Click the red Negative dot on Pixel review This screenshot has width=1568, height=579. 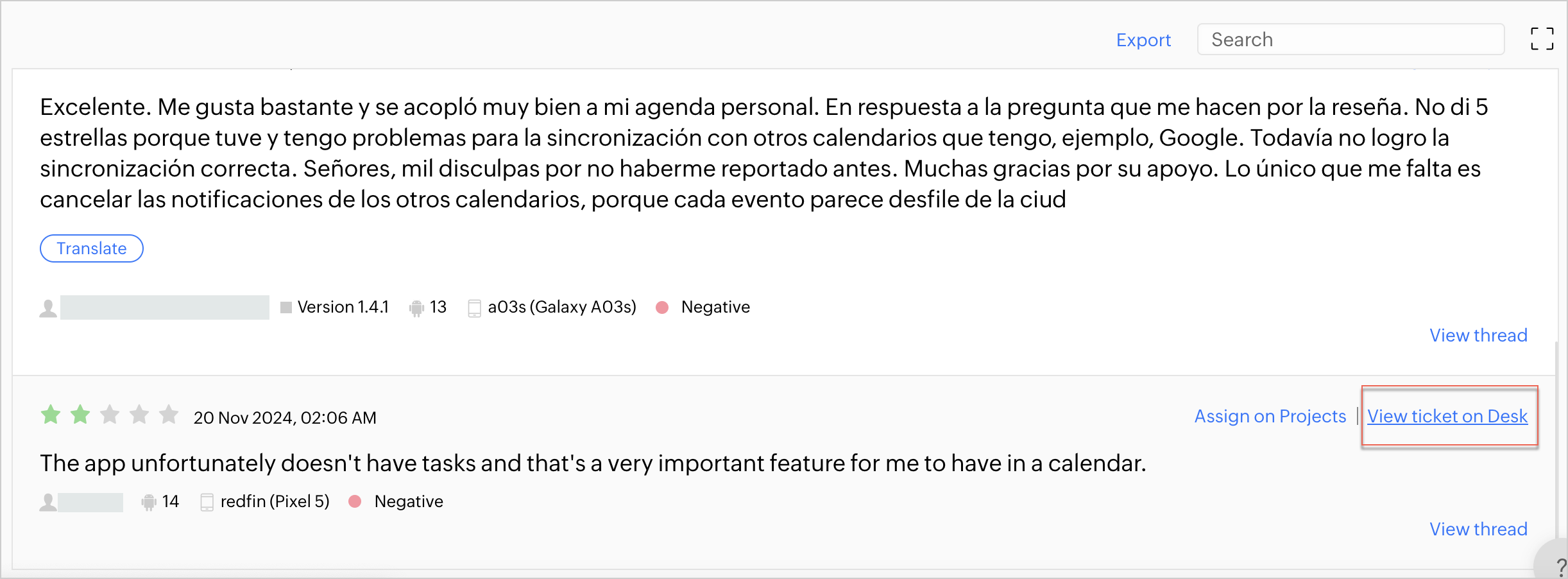tap(355, 501)
